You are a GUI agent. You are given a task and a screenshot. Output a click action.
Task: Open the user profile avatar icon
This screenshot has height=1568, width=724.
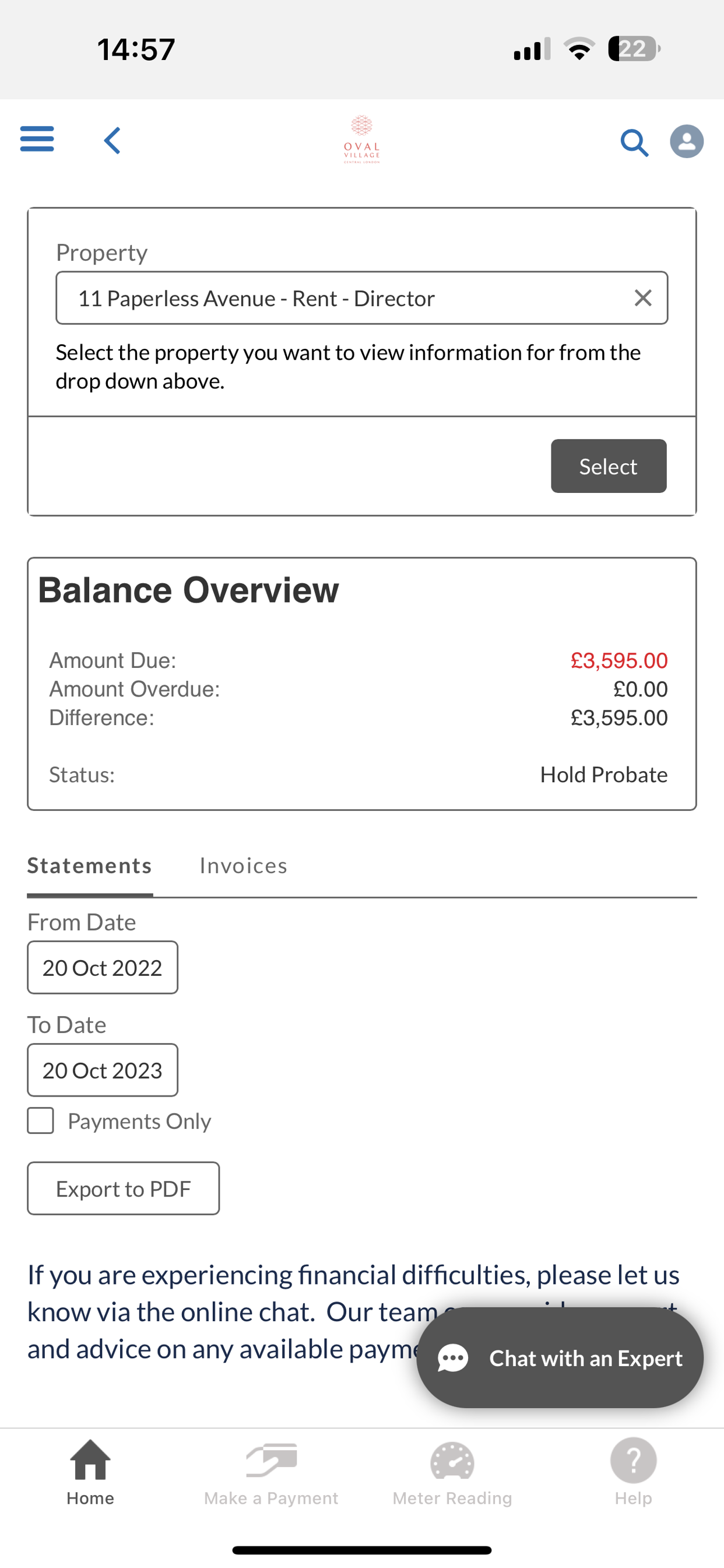point(687,141)
